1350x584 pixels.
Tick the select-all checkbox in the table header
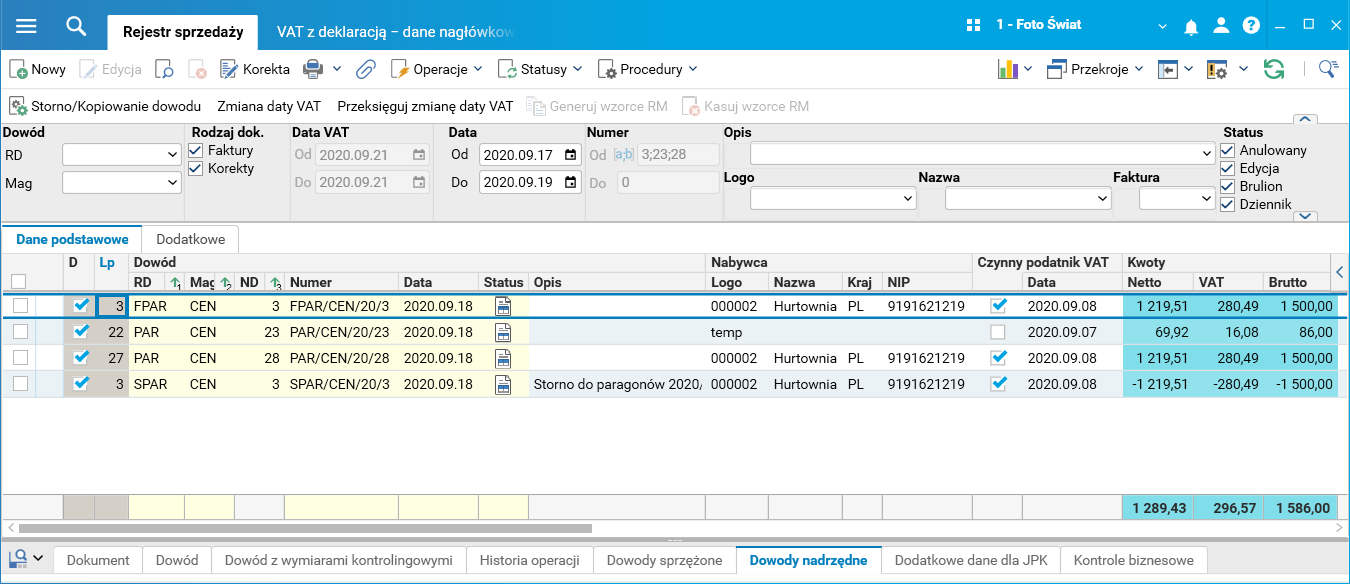18,282
